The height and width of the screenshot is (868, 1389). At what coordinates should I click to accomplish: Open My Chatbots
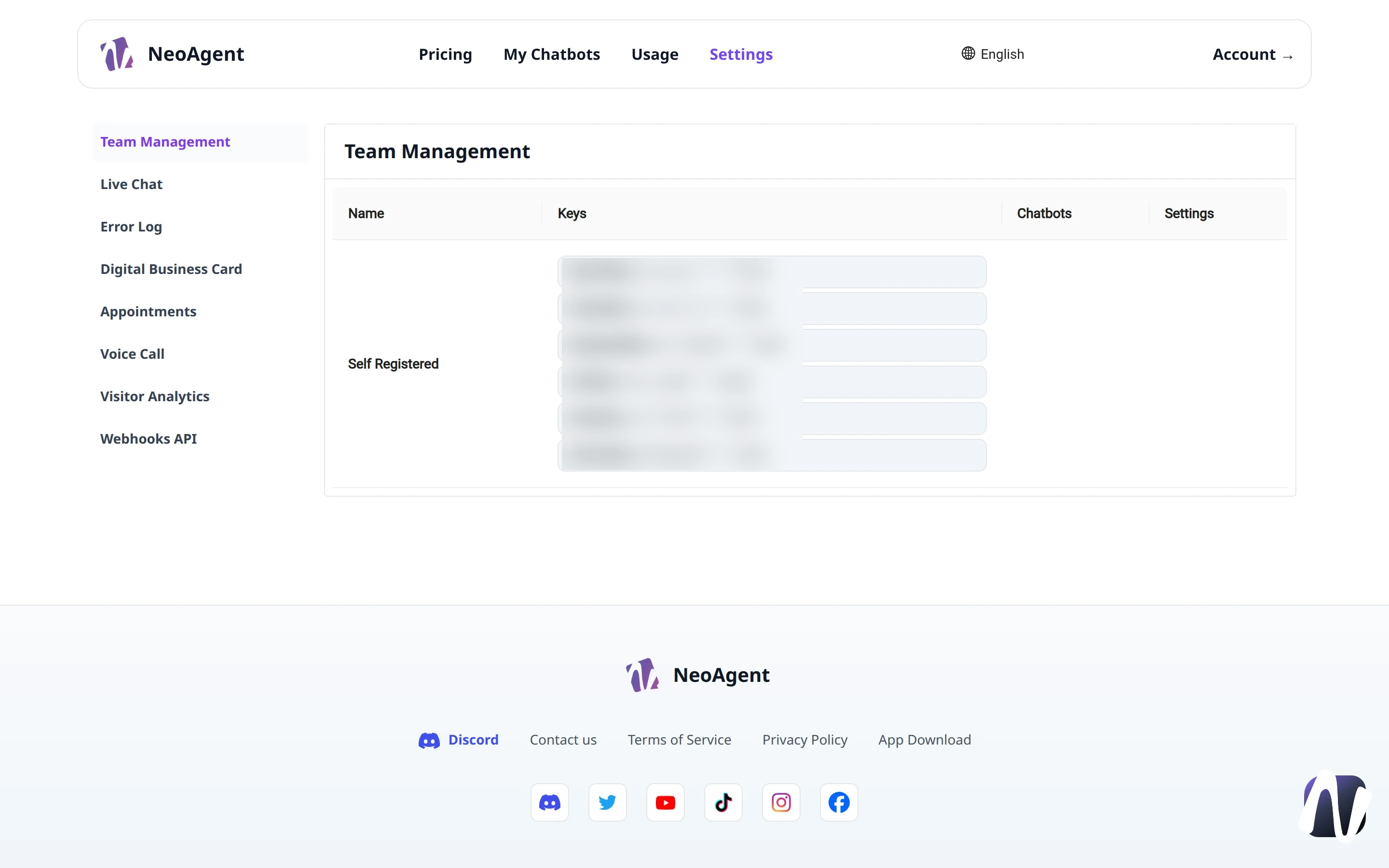coord(552,54)
